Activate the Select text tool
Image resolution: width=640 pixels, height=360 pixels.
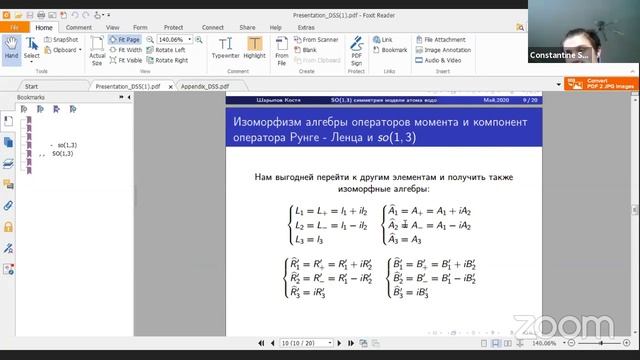(31, 49)
